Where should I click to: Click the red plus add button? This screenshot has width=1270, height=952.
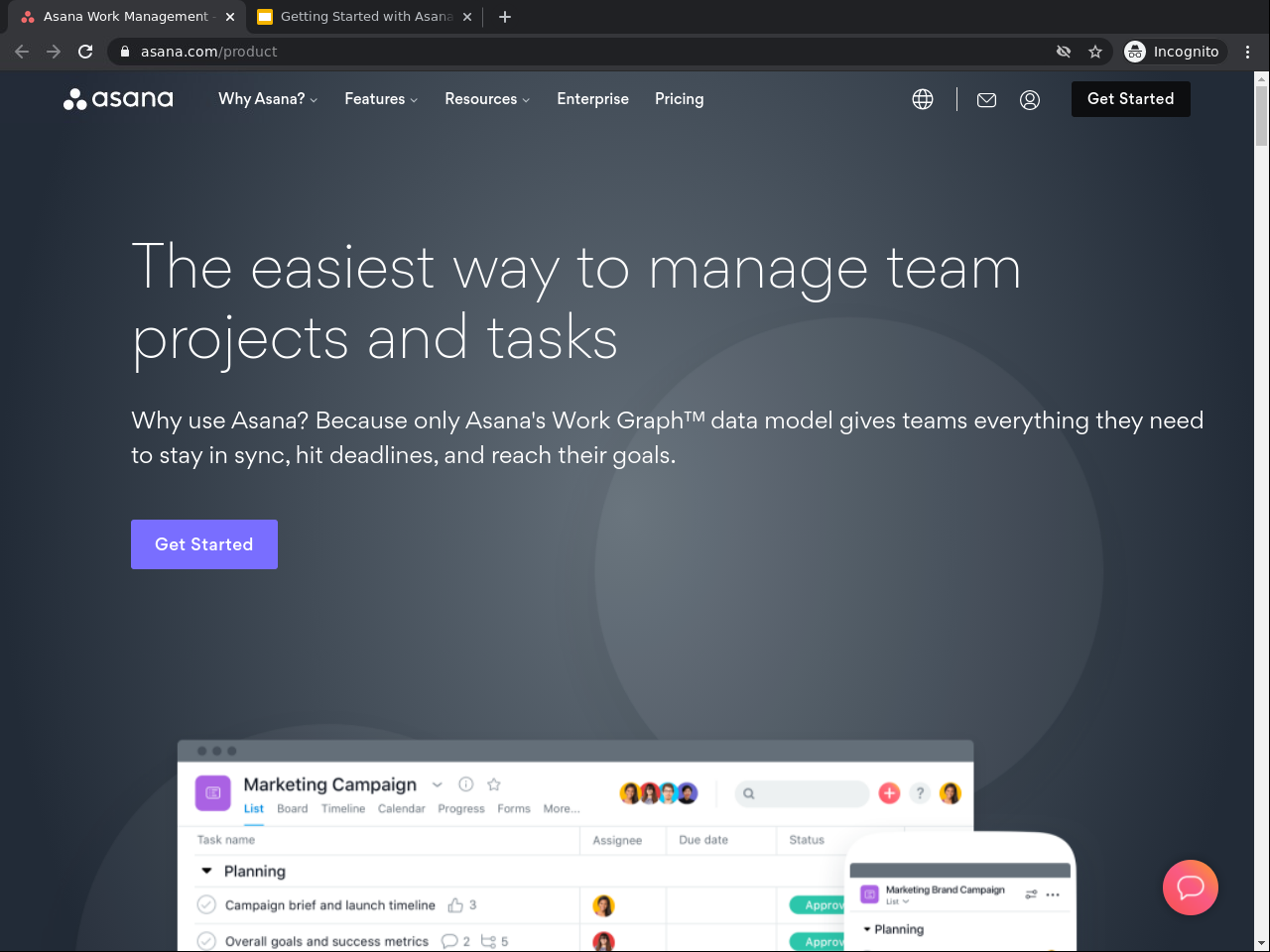(x=889, y=792)
